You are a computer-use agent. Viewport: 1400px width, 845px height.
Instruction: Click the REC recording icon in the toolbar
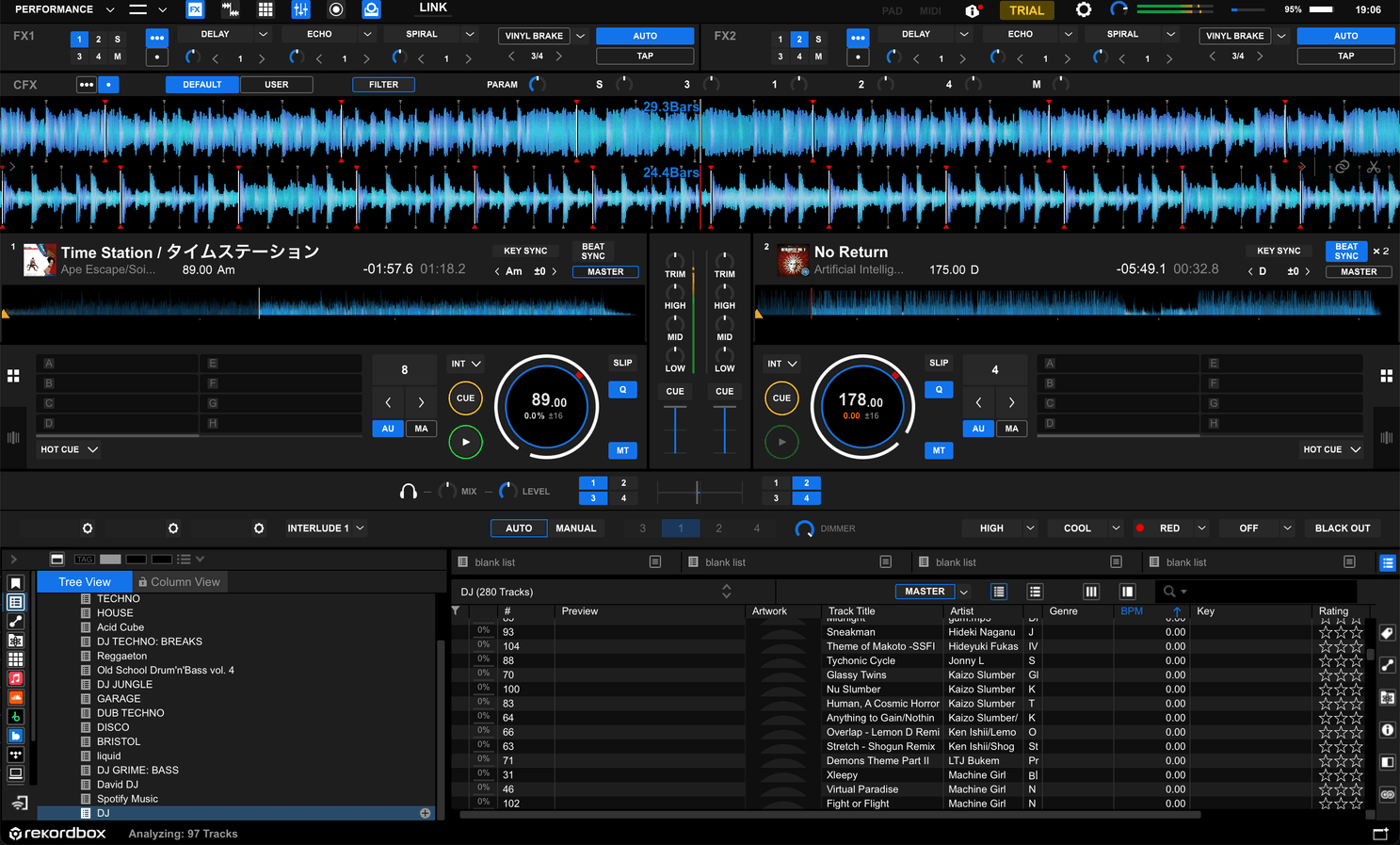[336, 8]
